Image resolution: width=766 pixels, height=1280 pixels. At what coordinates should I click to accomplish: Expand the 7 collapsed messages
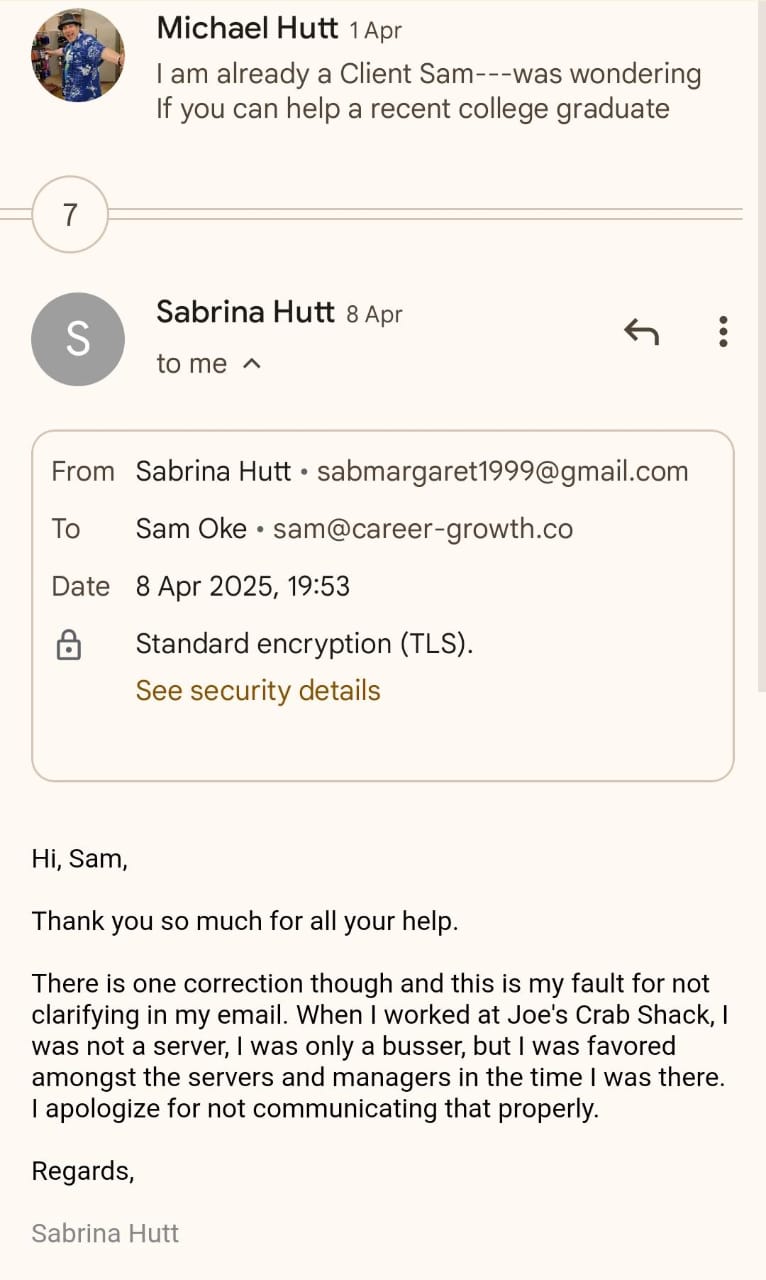pos(70,214)
